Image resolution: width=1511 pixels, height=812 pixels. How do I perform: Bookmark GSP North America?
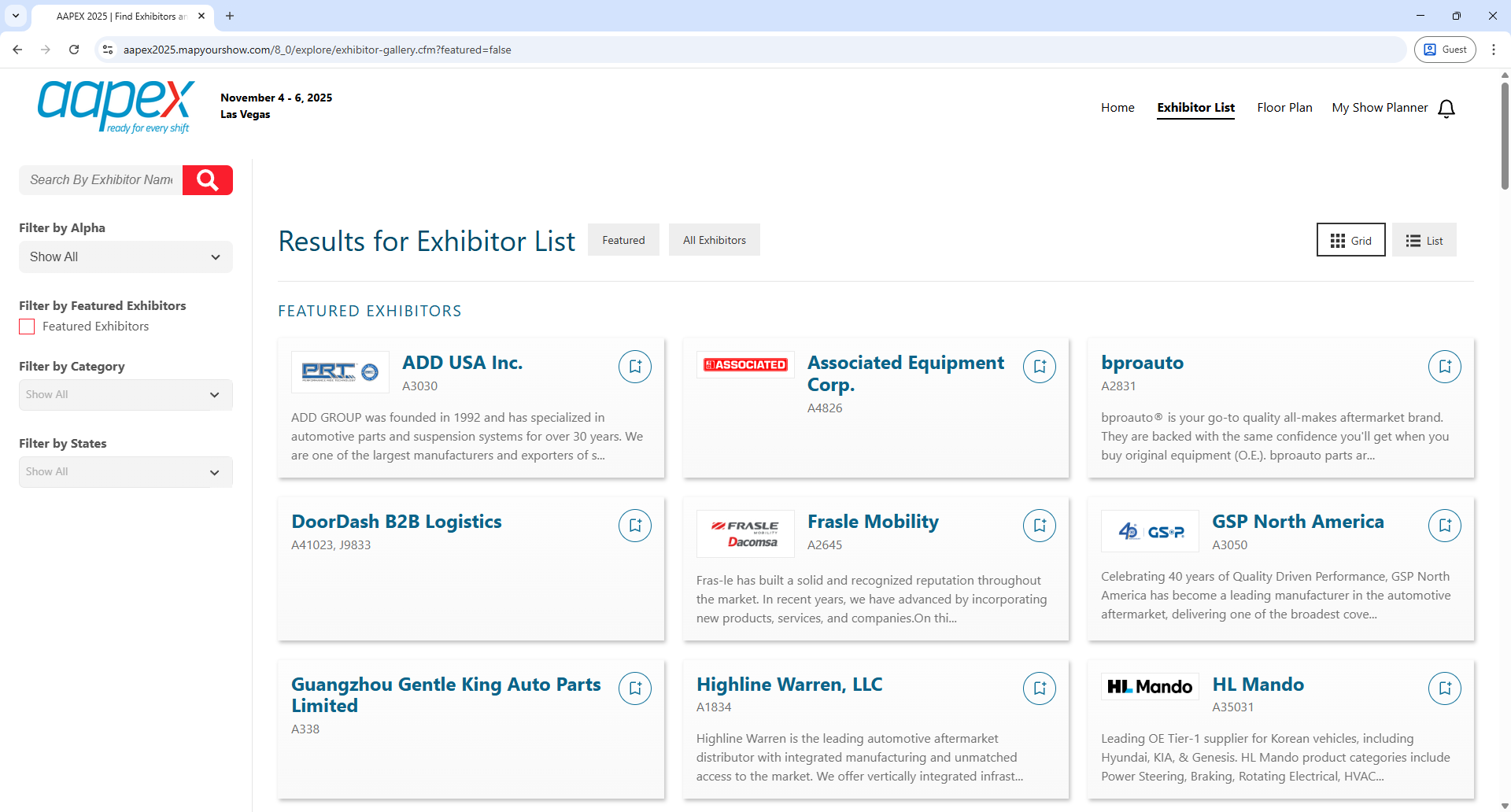point(1444,525)
